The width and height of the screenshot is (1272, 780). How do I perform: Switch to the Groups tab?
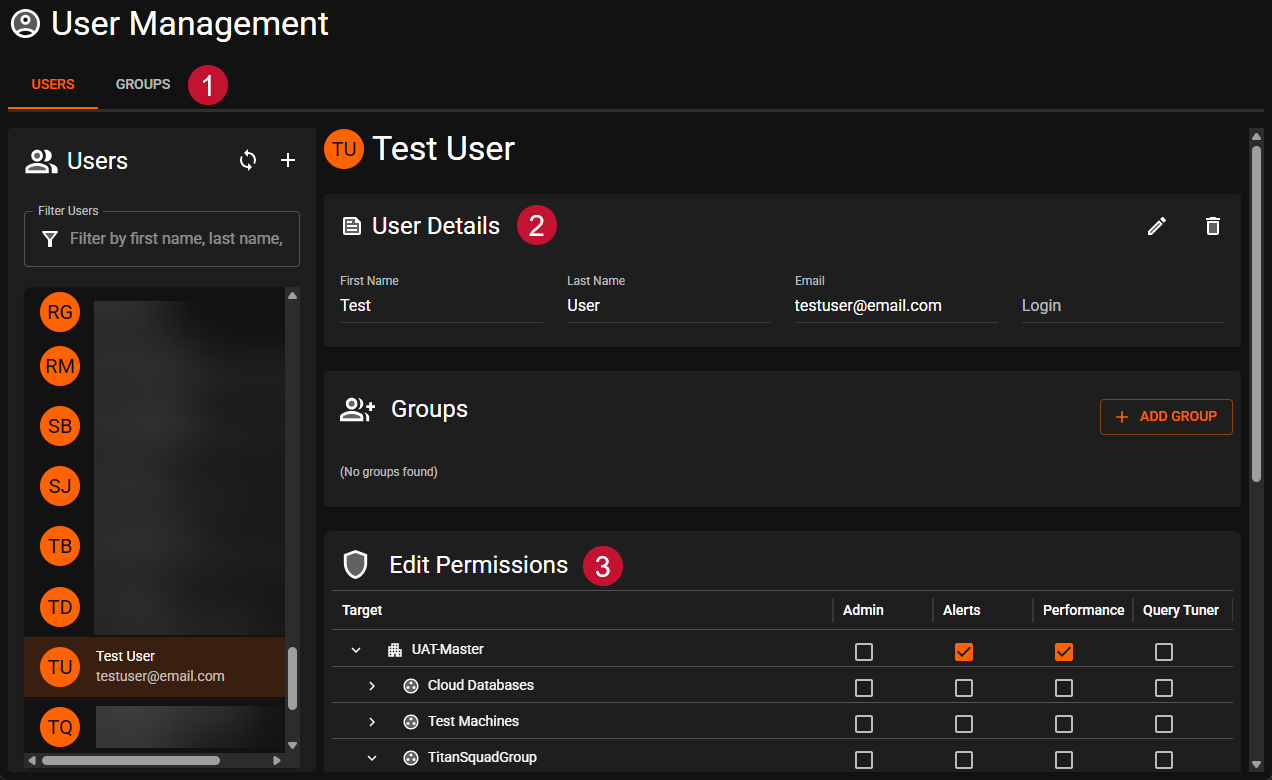143,84
